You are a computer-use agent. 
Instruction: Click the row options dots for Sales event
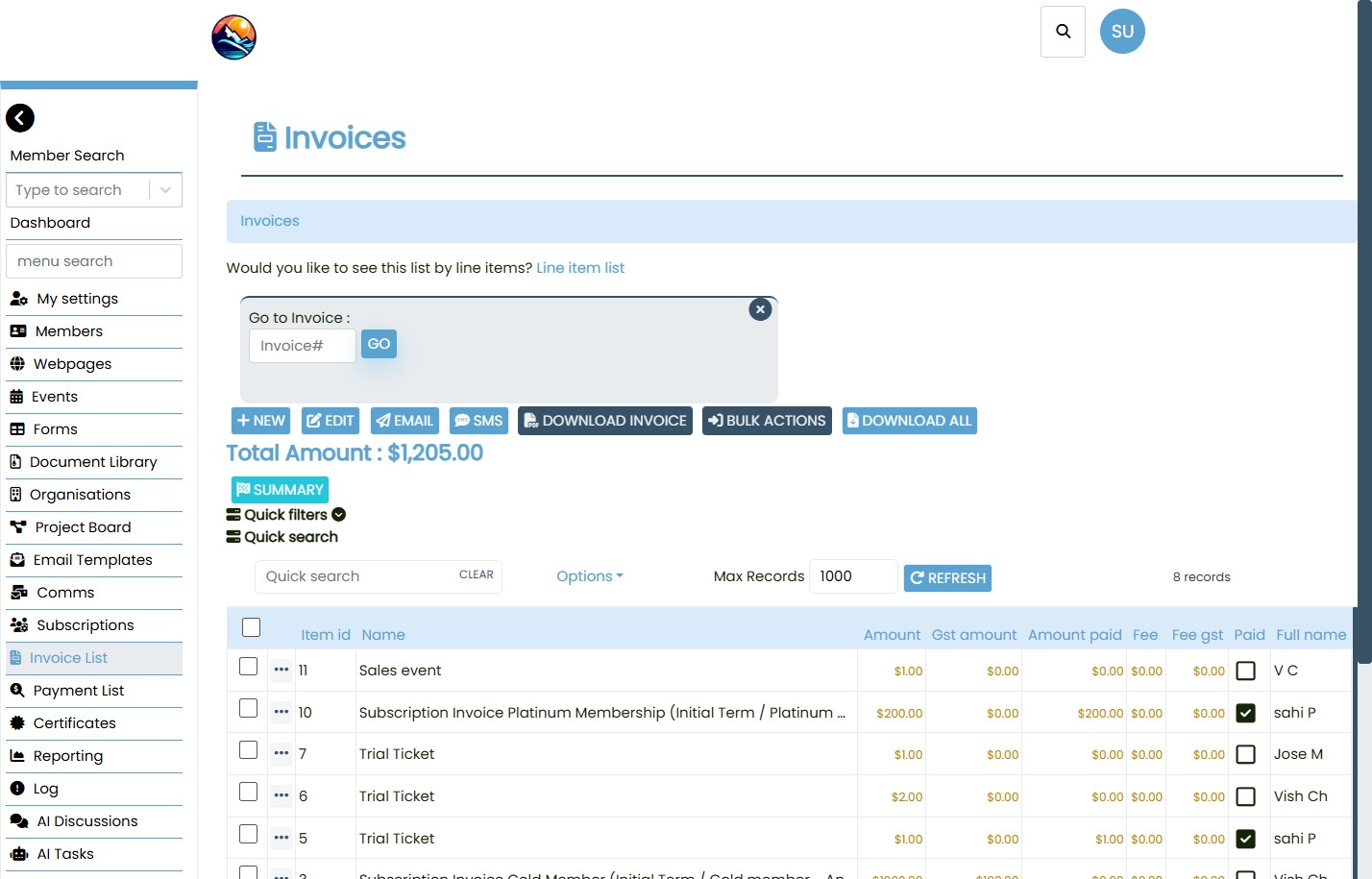pos(281,671)
